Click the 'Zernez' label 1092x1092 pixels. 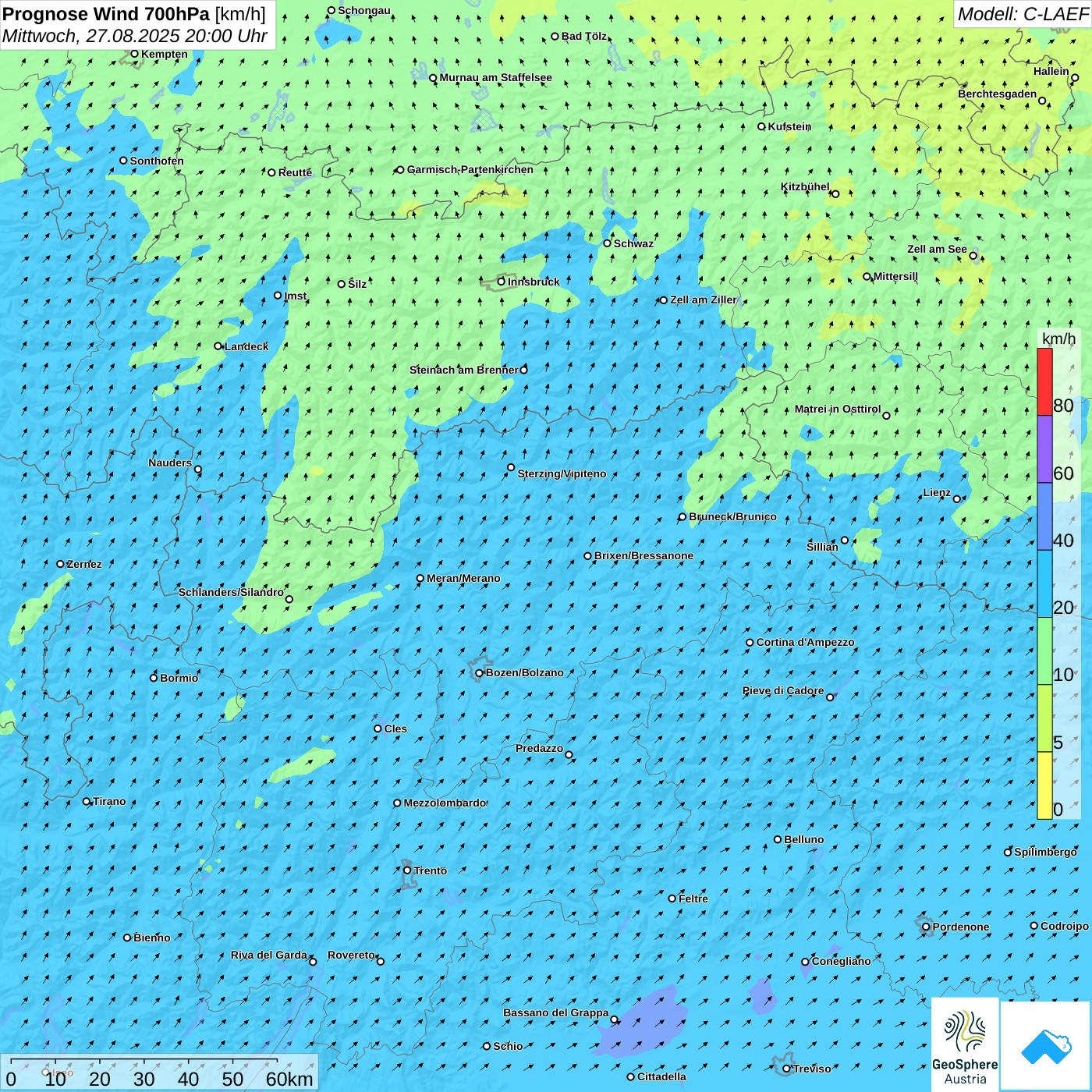[x=84, y=564]
